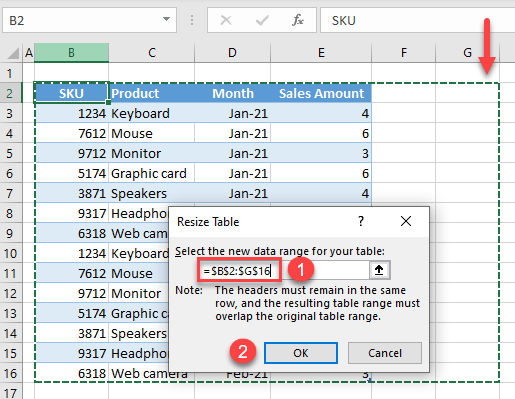Click the collapse dialog range selector icon

[x=379, y=270]
